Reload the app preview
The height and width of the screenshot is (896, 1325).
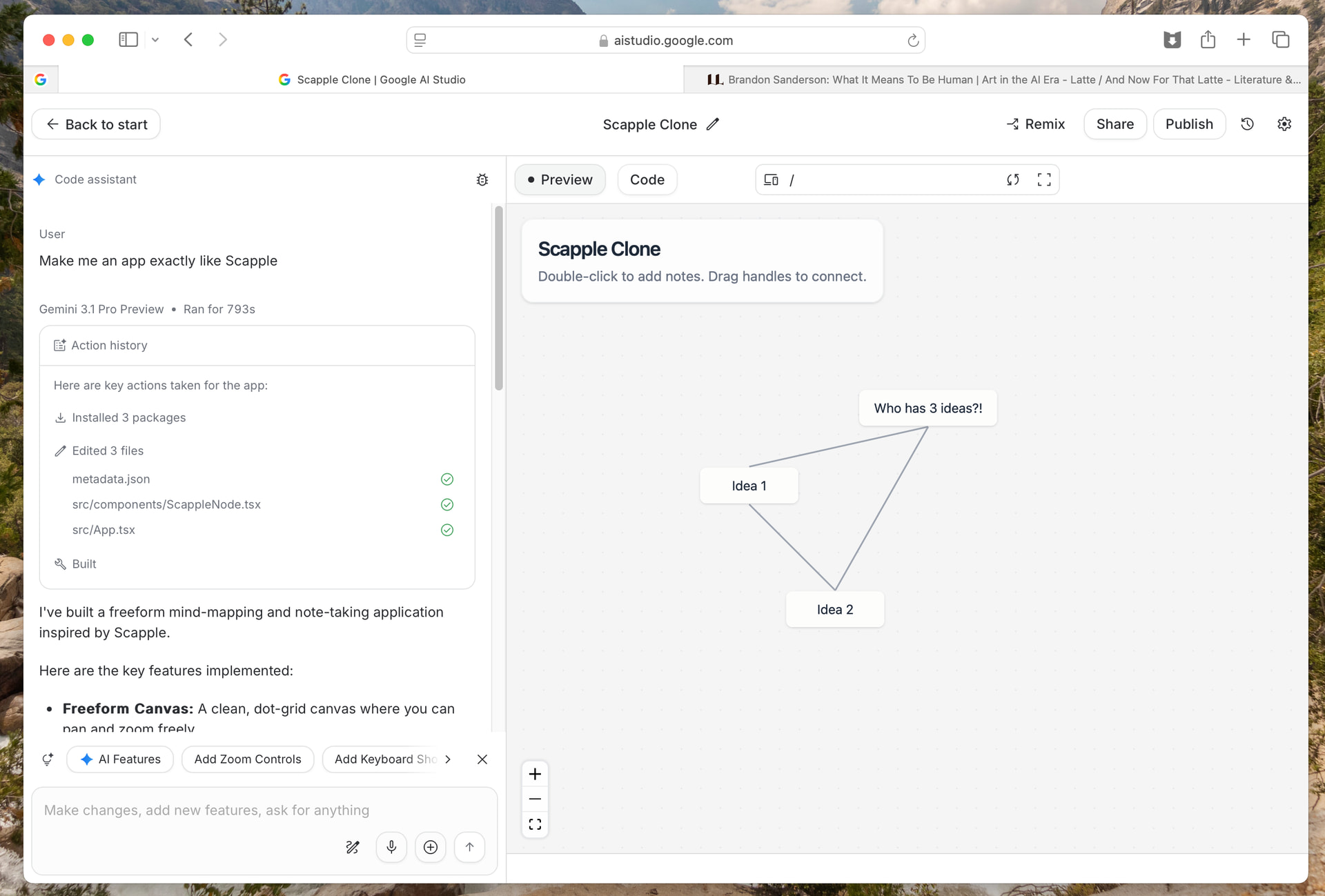click(1012, 179)
